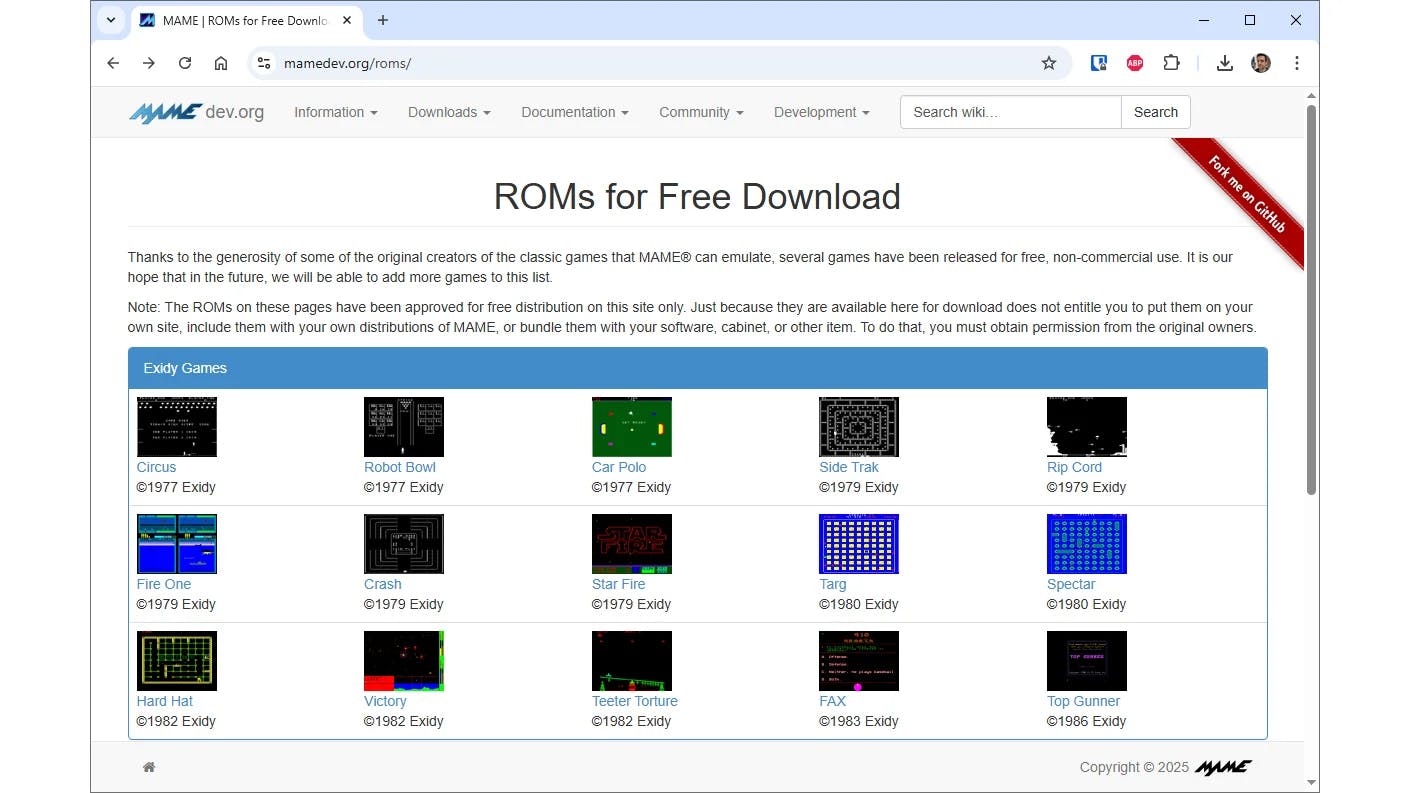Click the Car Polo game thumbnail
Image resolution: width=1410 pixels, height=793 pixels.
(632, 427)
